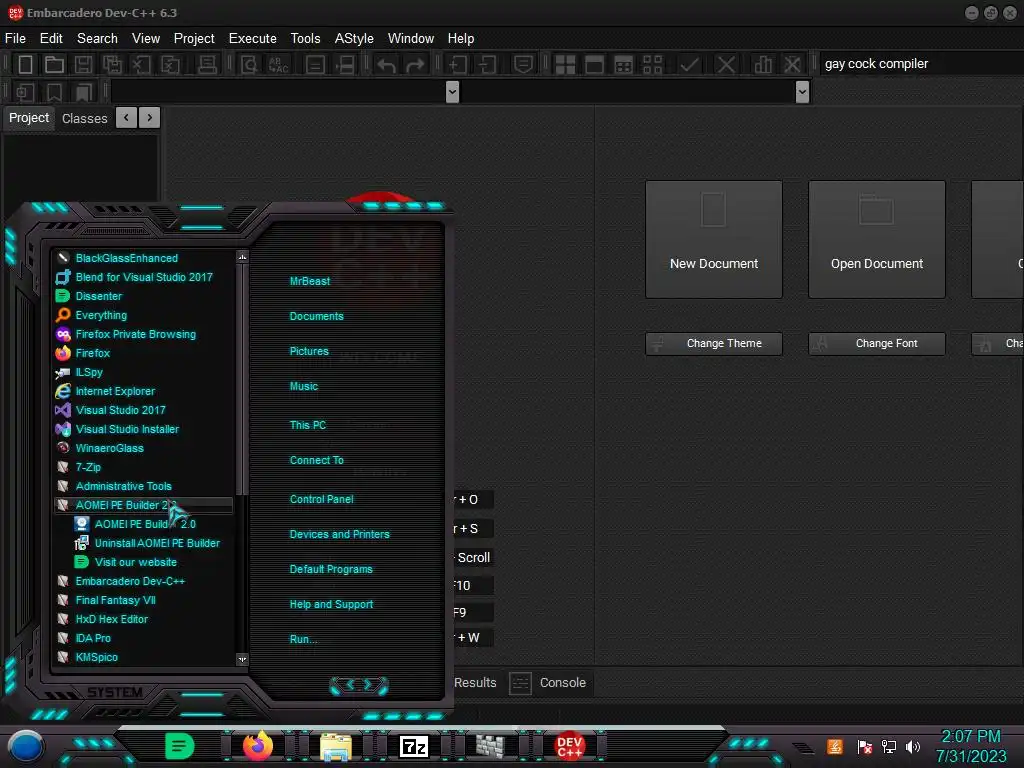The image size is (1024, 768).
Task: Click the Compile four-squares toolbar icon
Action: pos(565,64)
